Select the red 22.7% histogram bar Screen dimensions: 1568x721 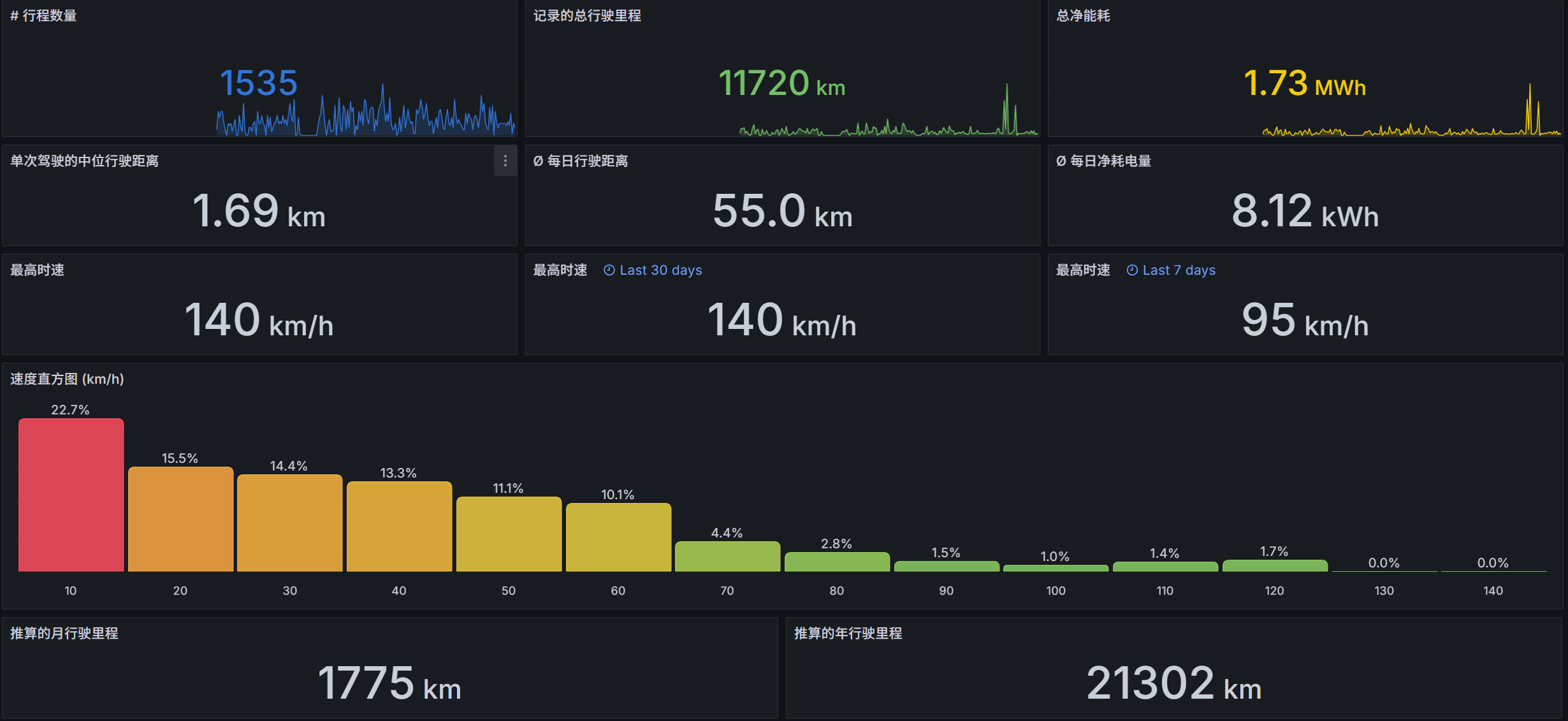tap(71, 495)
